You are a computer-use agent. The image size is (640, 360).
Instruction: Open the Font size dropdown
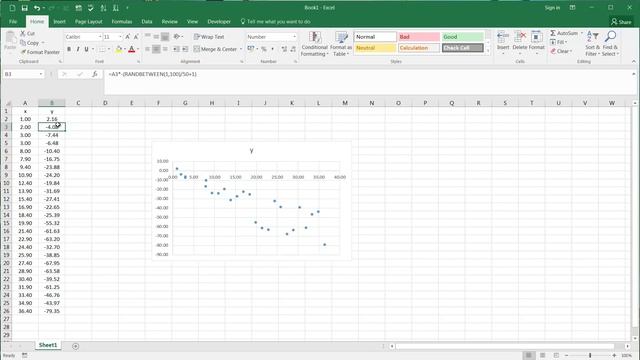click(120, 37)
